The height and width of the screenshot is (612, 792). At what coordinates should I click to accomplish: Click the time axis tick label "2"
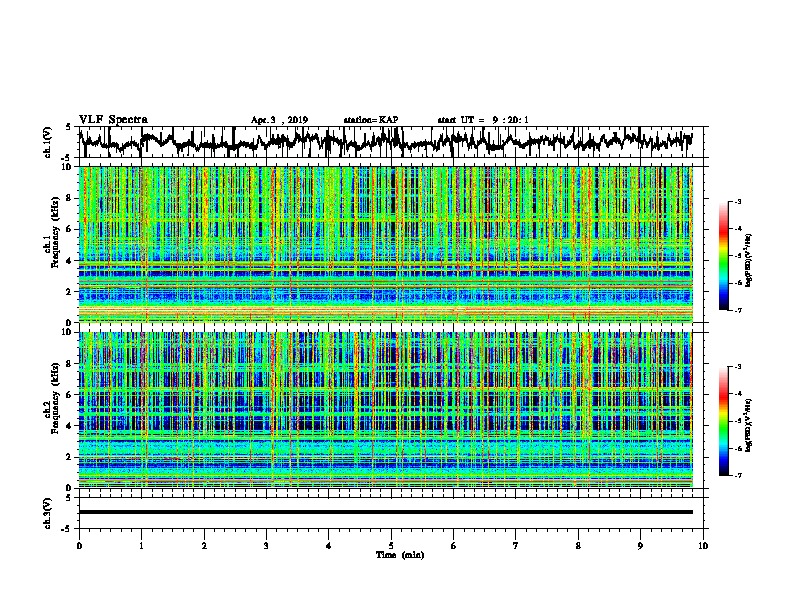click(x=204, y=546)
